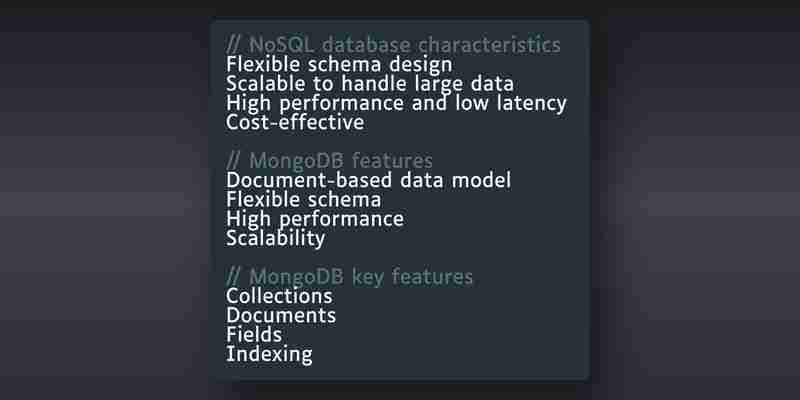
Task: Select High performance and low latency line
Action: 396,103
